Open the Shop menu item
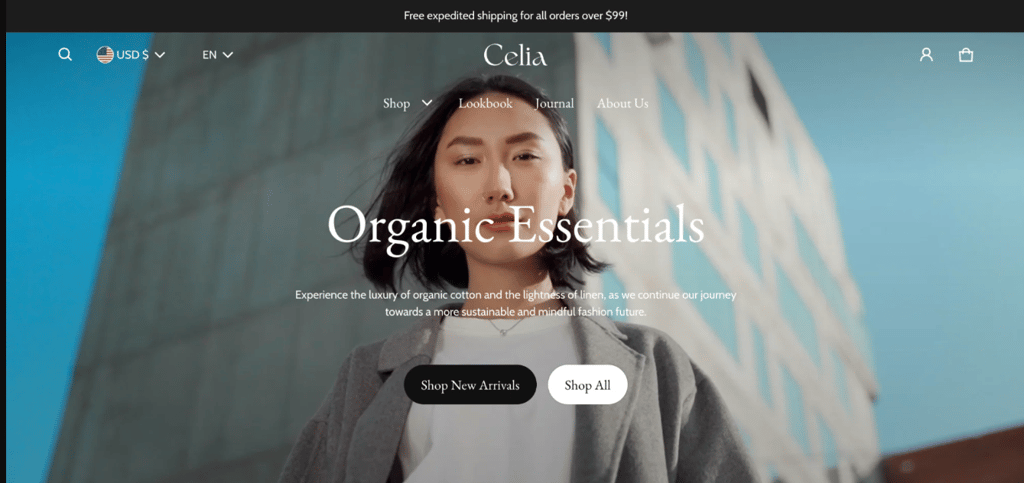1024x483 pixels. pos(396,103)
